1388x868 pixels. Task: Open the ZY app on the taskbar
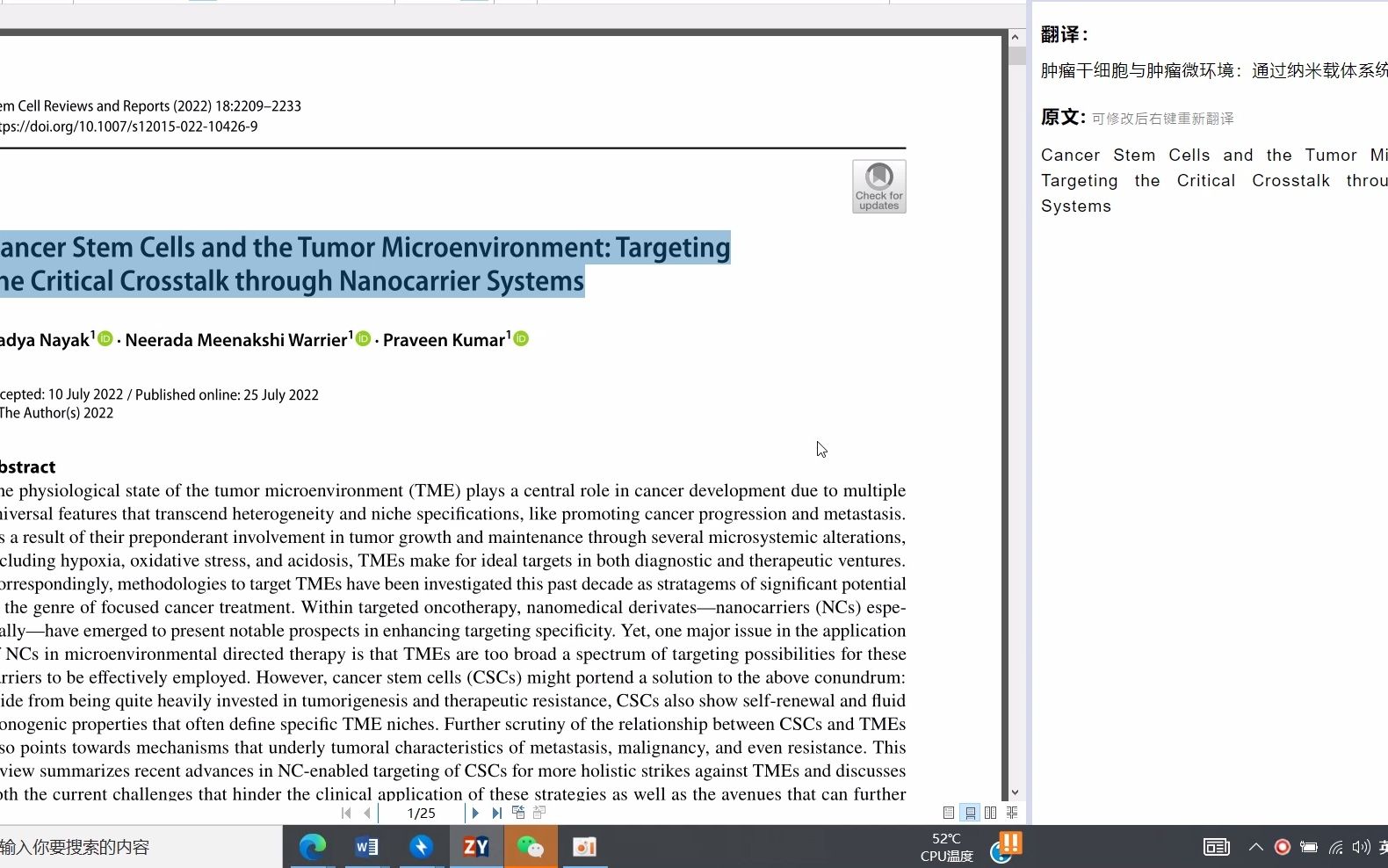(476, 847)
